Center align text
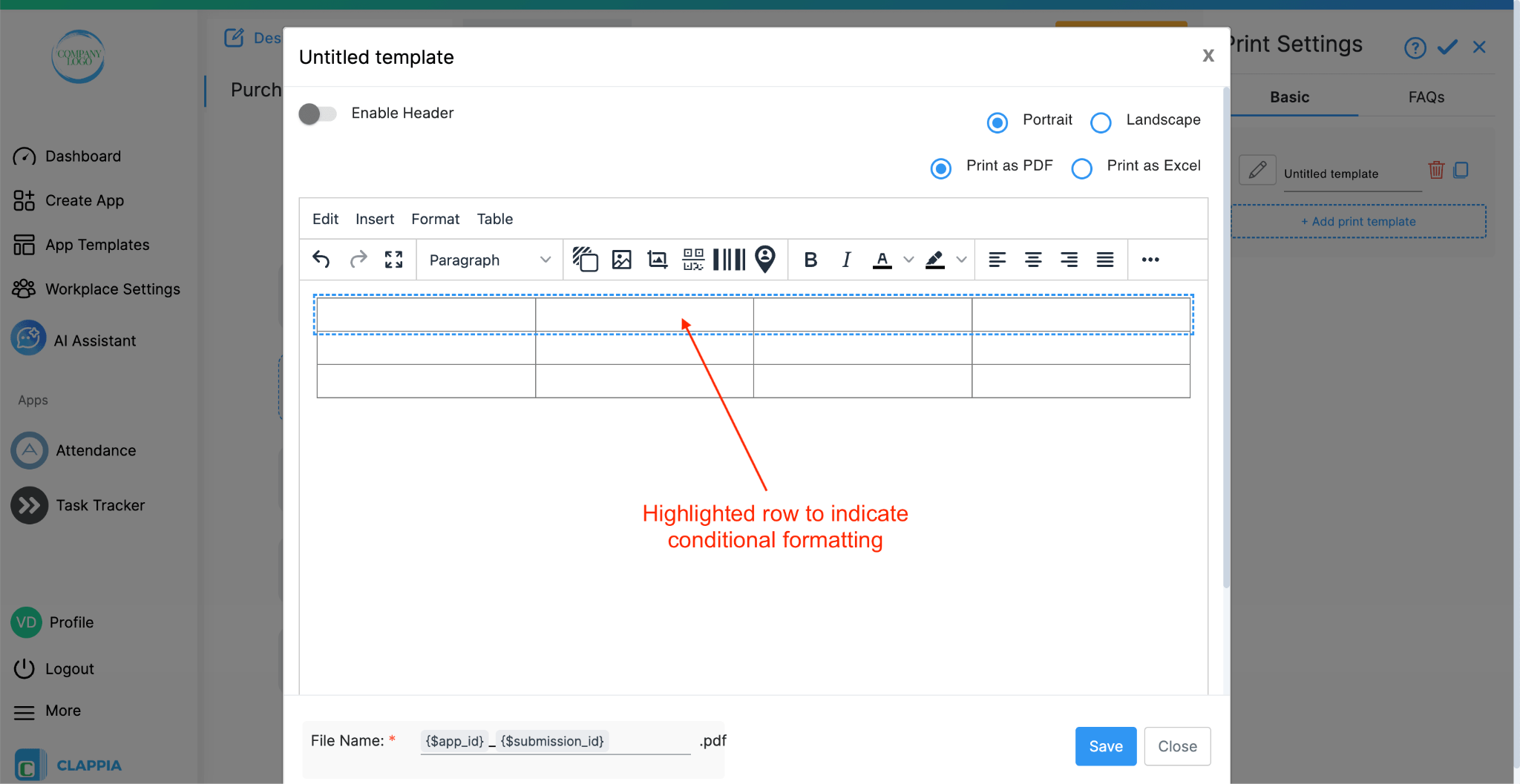 point(1033,260)
